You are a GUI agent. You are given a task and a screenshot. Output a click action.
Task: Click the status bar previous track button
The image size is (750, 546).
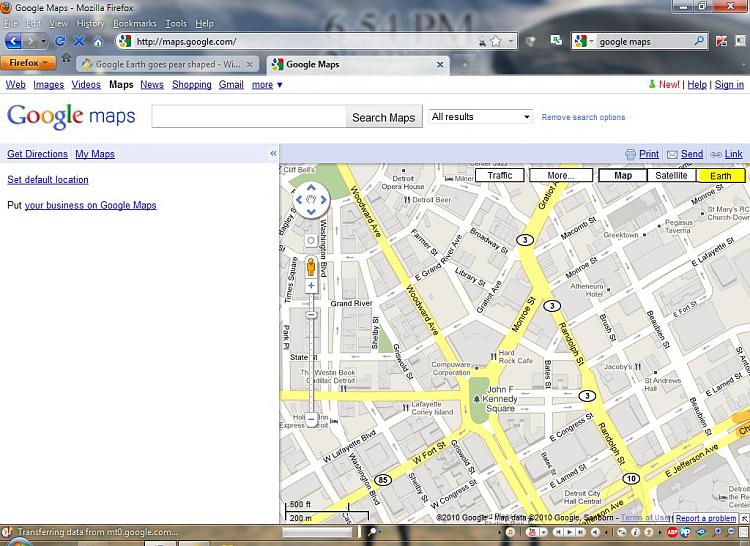click(558, 532)
